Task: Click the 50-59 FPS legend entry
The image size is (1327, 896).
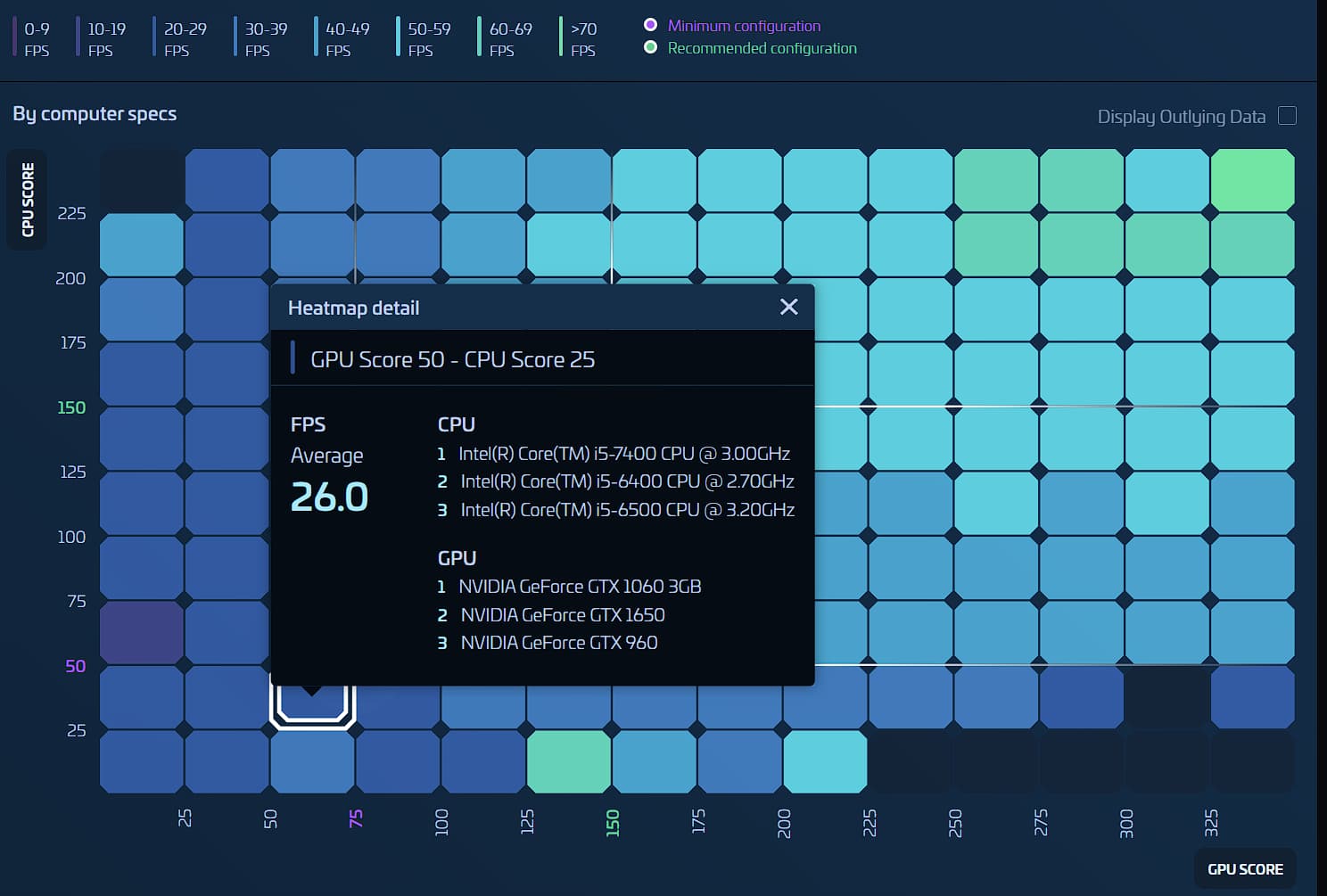Action: [x=425, y=39]
